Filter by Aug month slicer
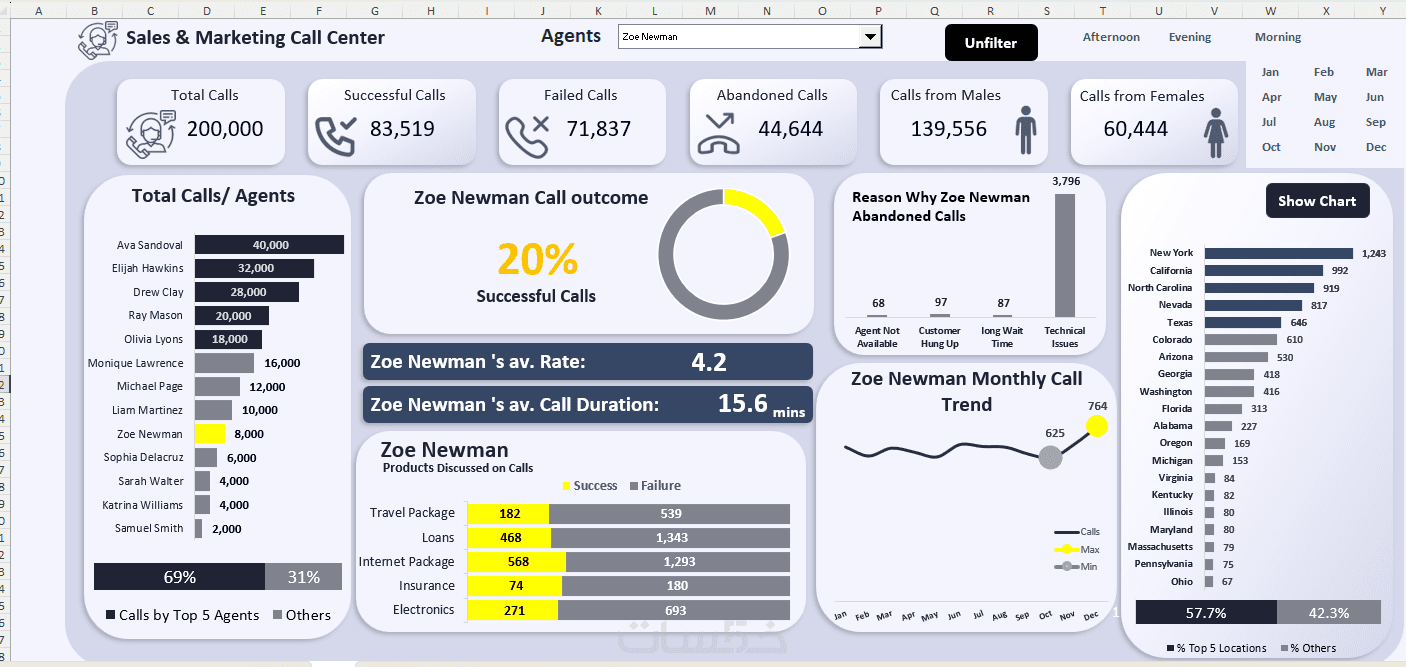The image size is (1406, 667). point(1325,122)
